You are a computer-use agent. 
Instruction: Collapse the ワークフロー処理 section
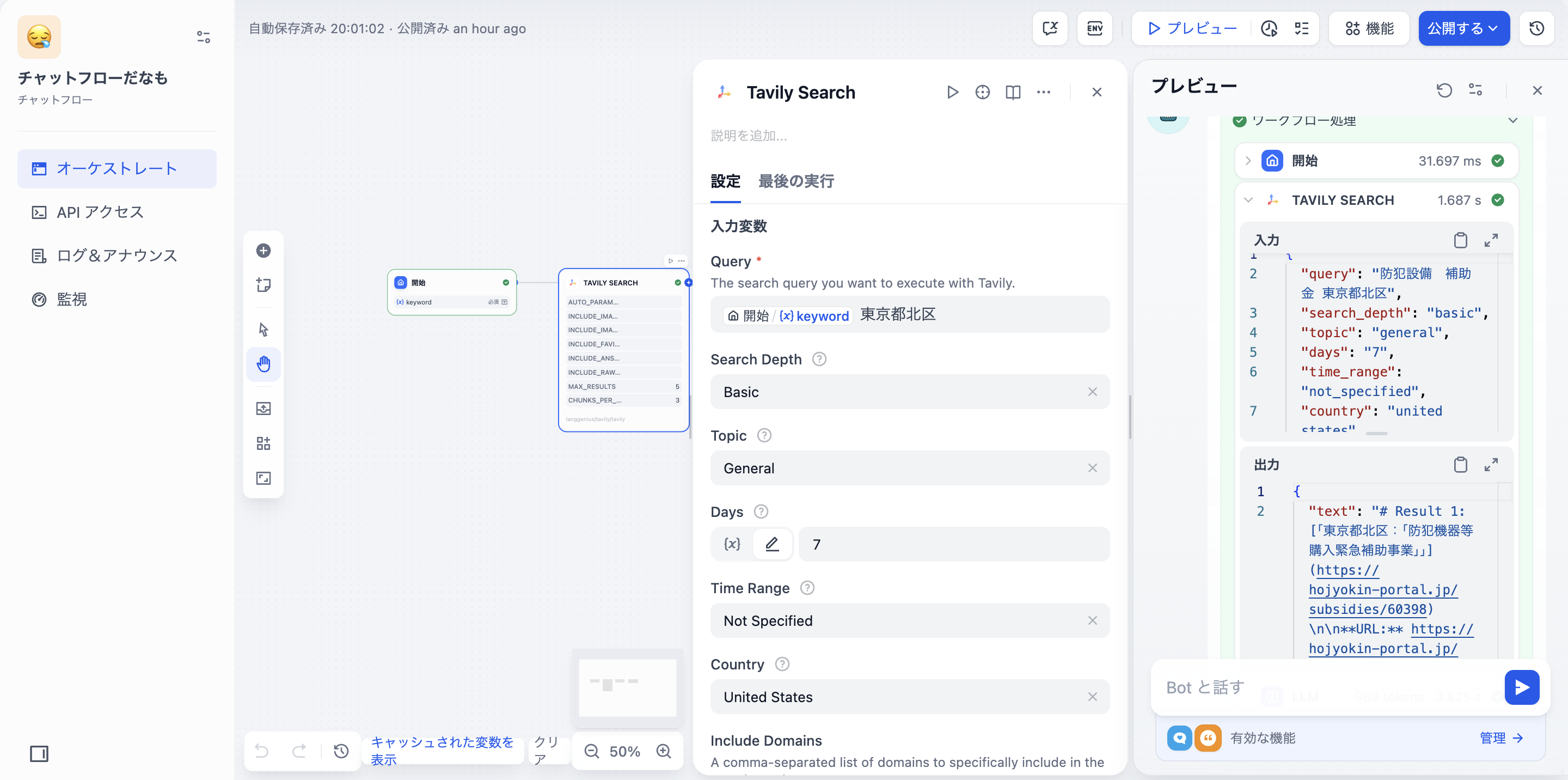(1512, 120)
